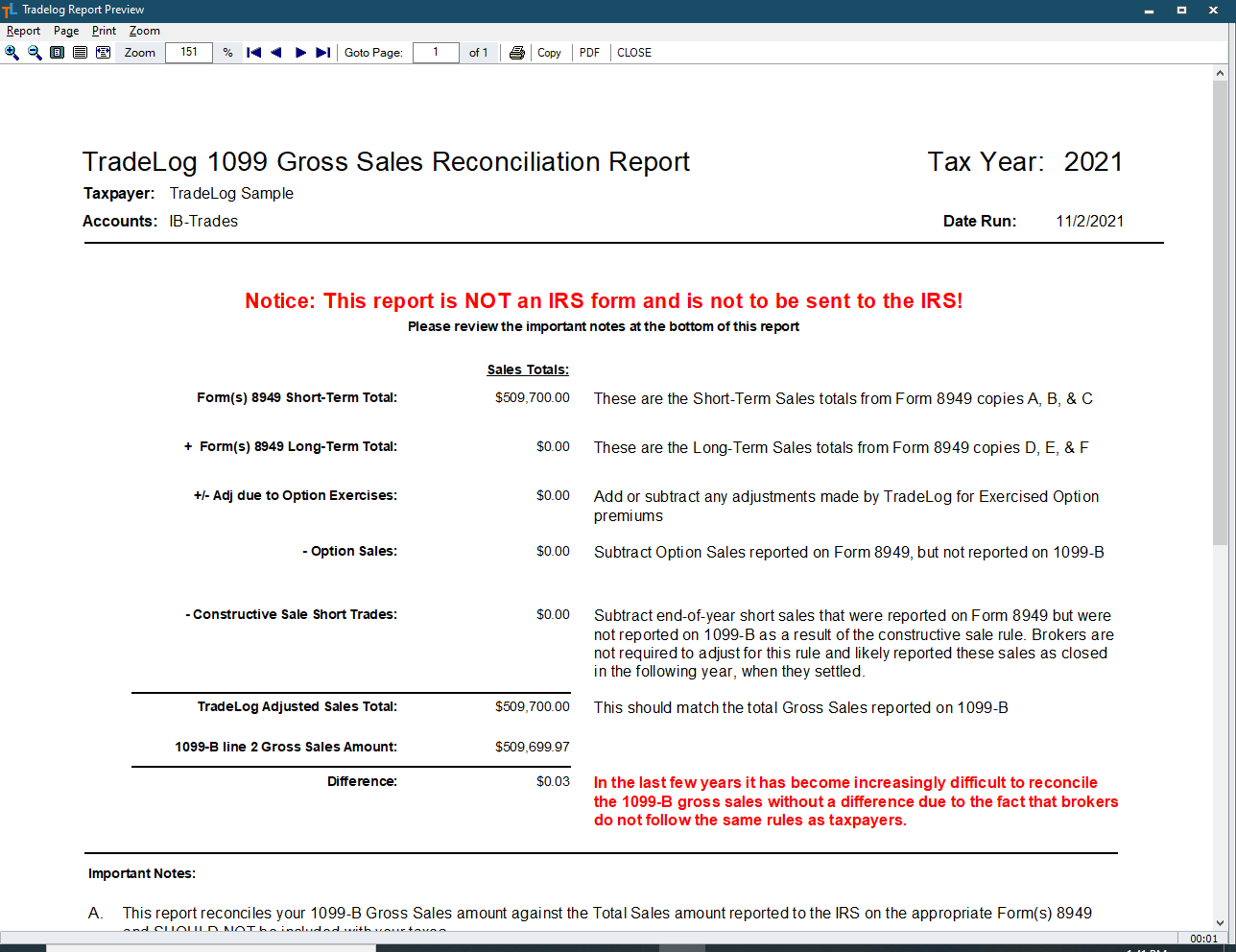Click the scrollbar up arrow
1236x952 pixels.
tap(1220, 73)
